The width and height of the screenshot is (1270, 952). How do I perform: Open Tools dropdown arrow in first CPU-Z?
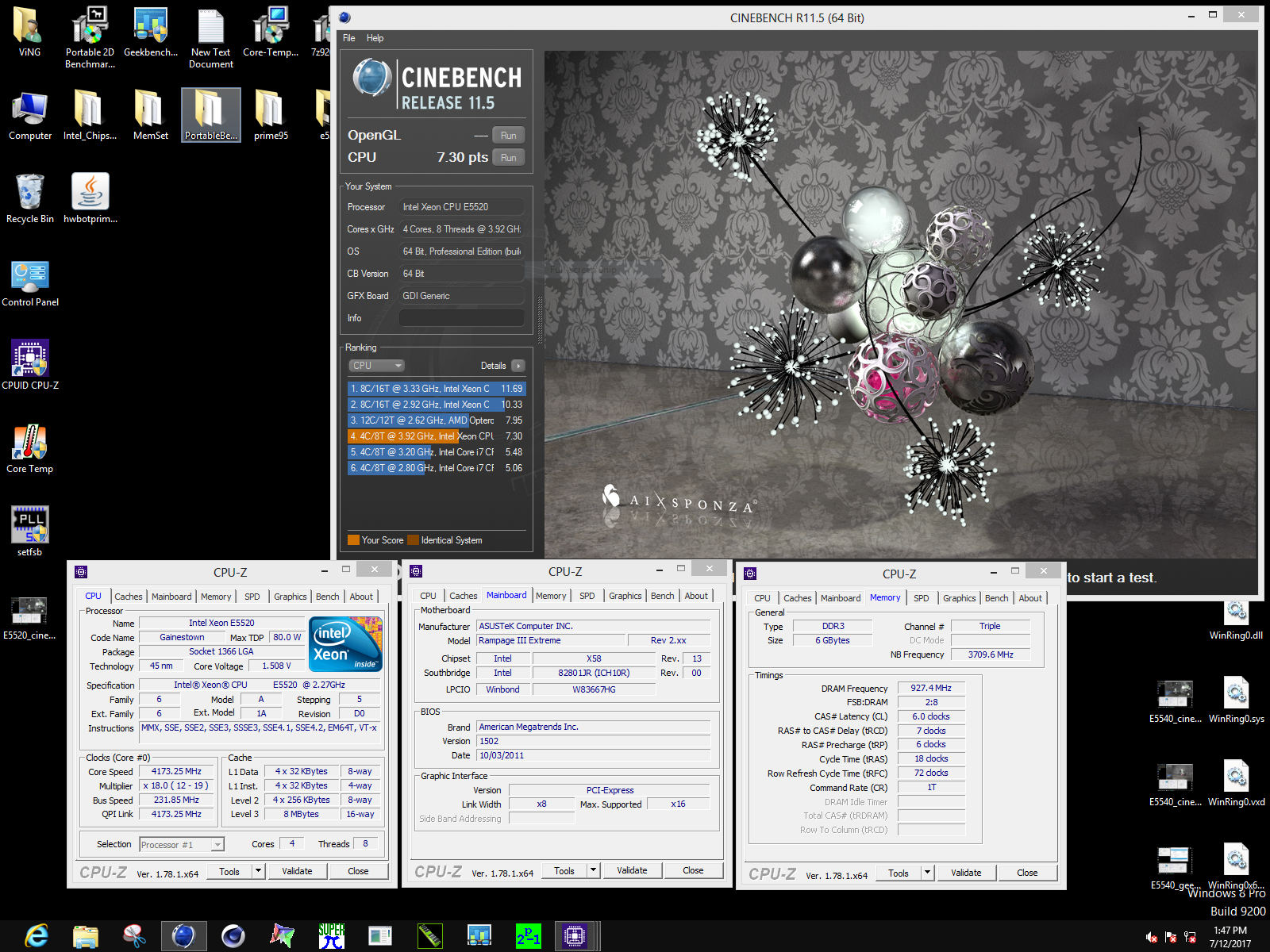(x=258, y=871)
